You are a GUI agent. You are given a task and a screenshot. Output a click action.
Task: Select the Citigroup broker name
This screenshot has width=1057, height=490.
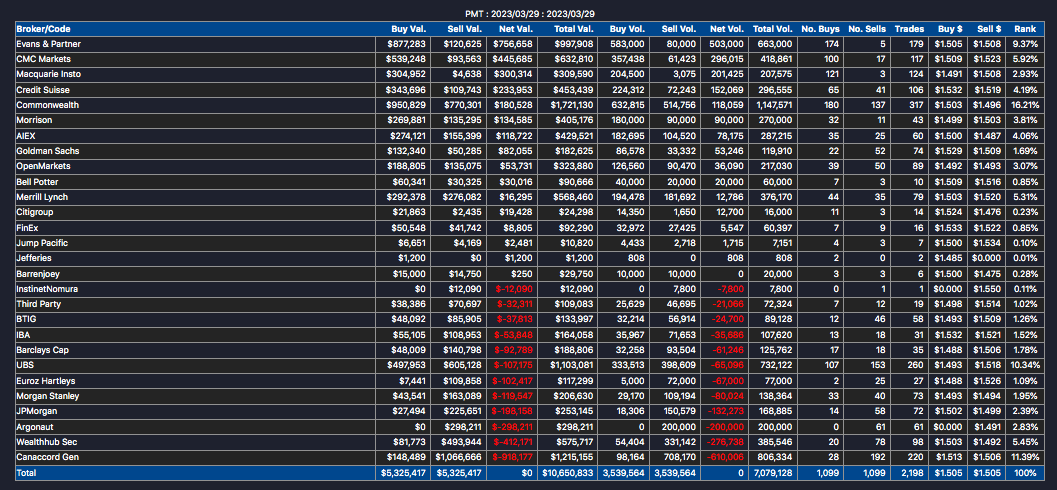point(35,212)
